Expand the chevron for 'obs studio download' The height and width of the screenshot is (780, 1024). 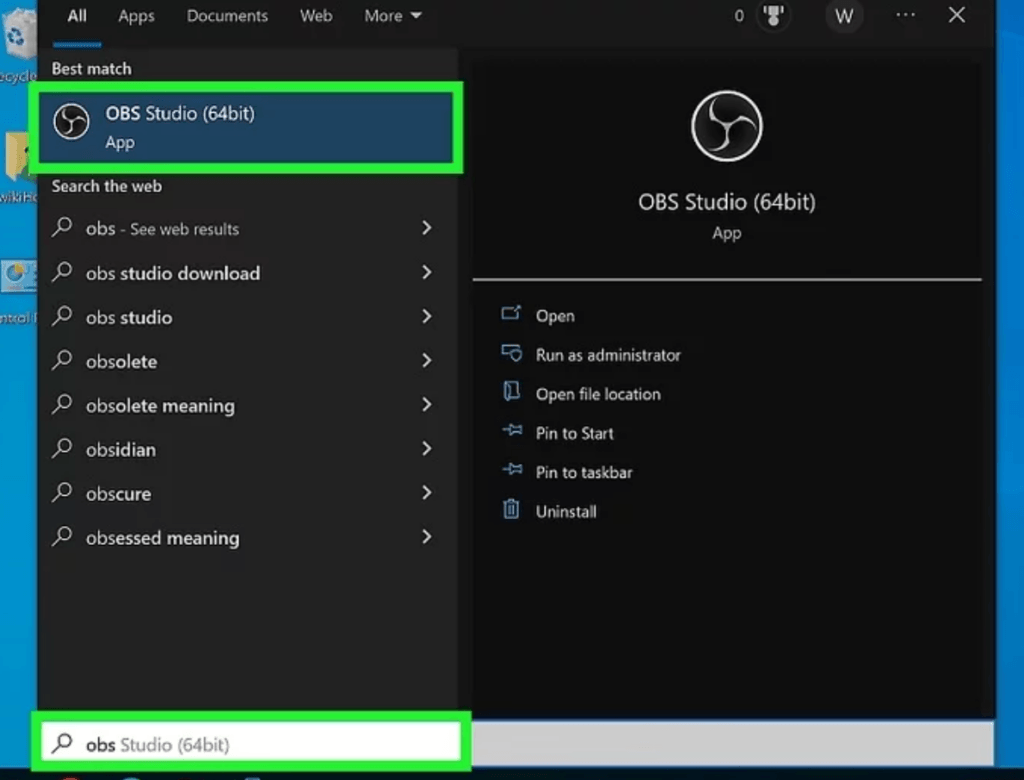tap(426, 272)
